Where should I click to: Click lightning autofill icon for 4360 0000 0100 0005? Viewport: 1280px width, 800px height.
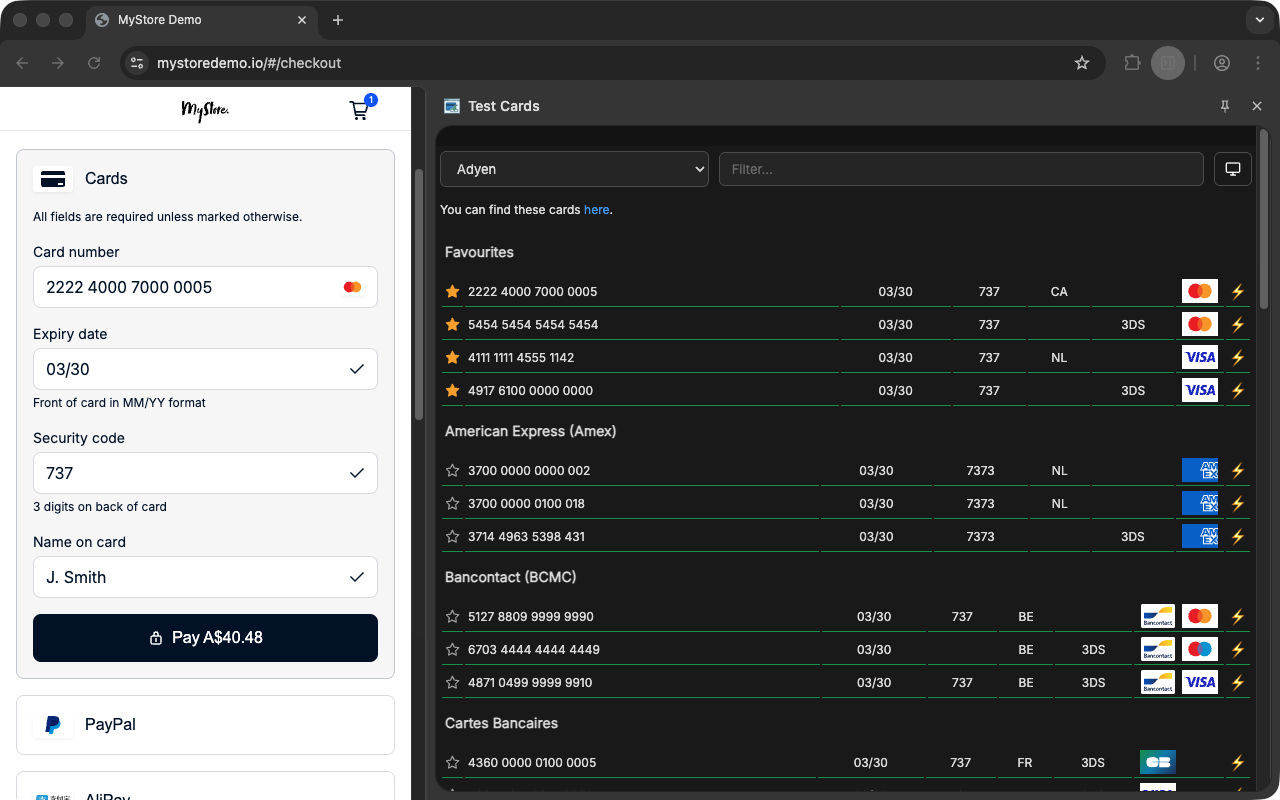[1237, 762]
